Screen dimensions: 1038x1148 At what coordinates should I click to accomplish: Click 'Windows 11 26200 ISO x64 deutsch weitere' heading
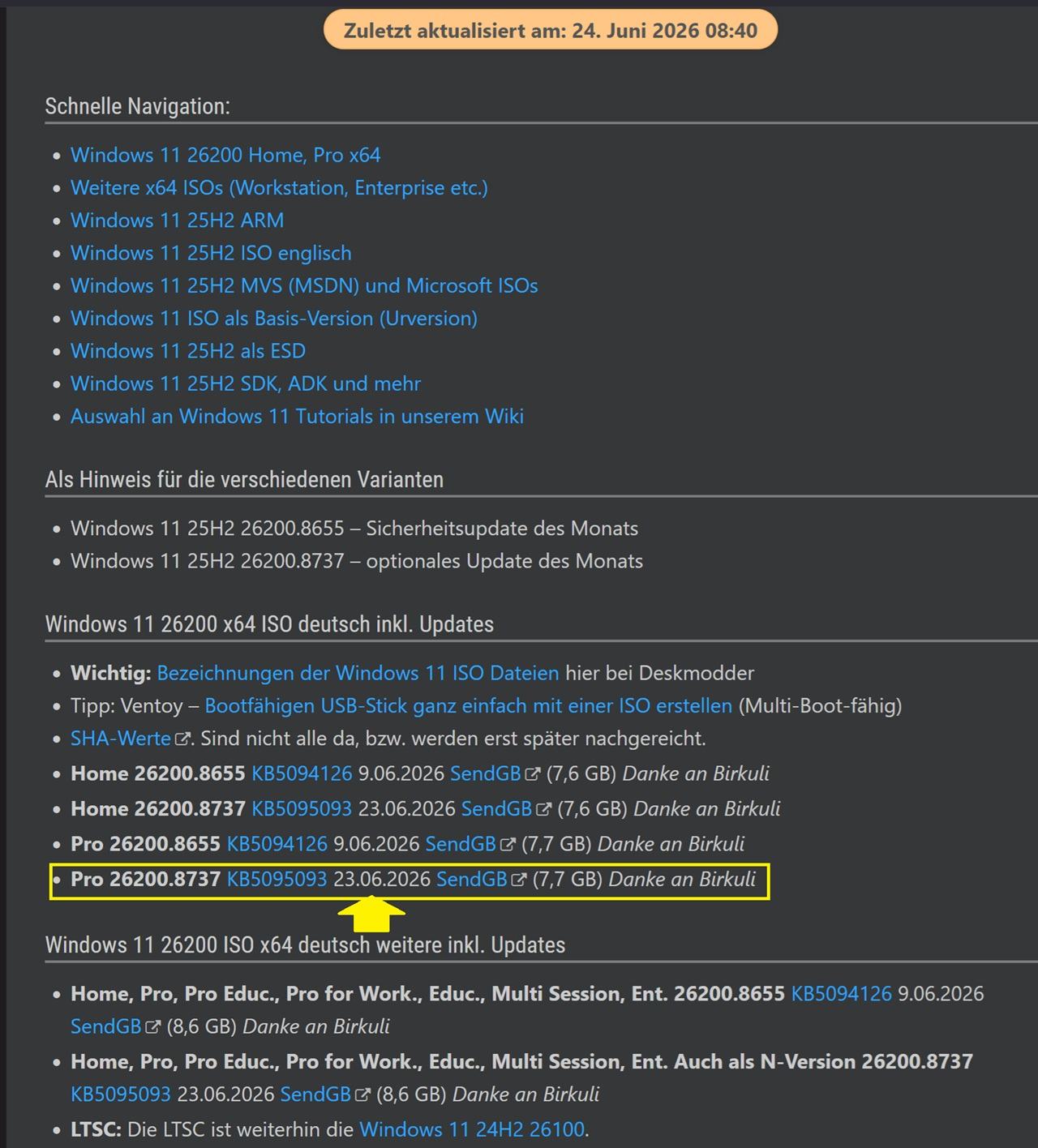click(305, 945)
